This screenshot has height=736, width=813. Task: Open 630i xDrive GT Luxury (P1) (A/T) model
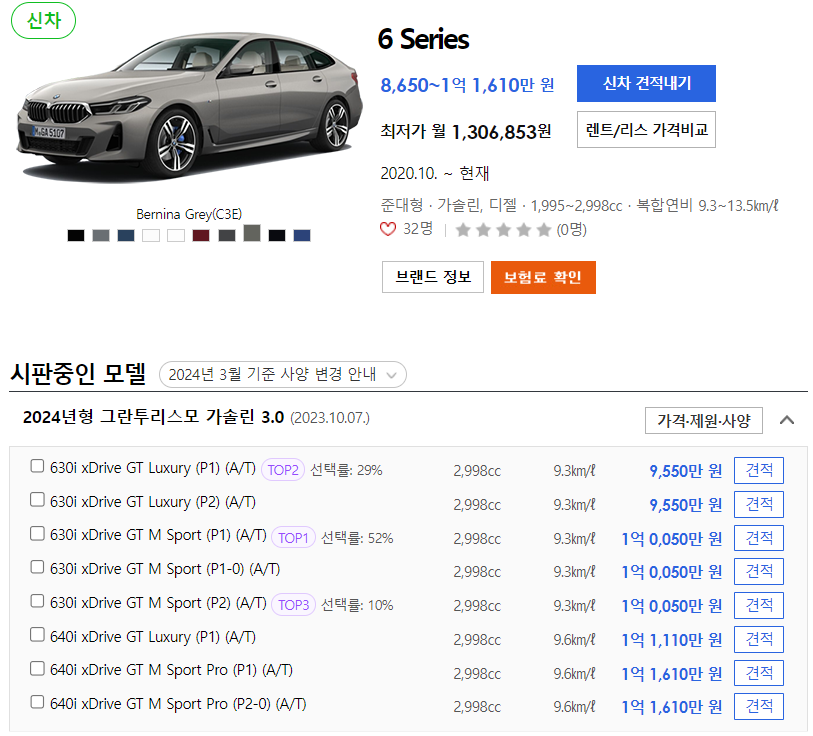pyautogui.click(x=153, y=468)
